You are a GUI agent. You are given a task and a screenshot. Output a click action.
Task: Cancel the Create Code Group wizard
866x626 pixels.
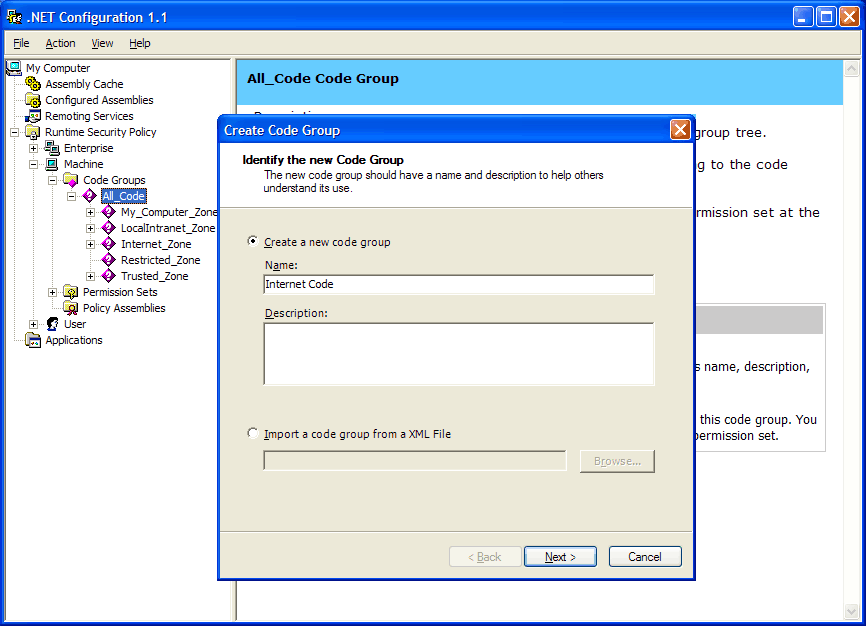tap(644, 557)
